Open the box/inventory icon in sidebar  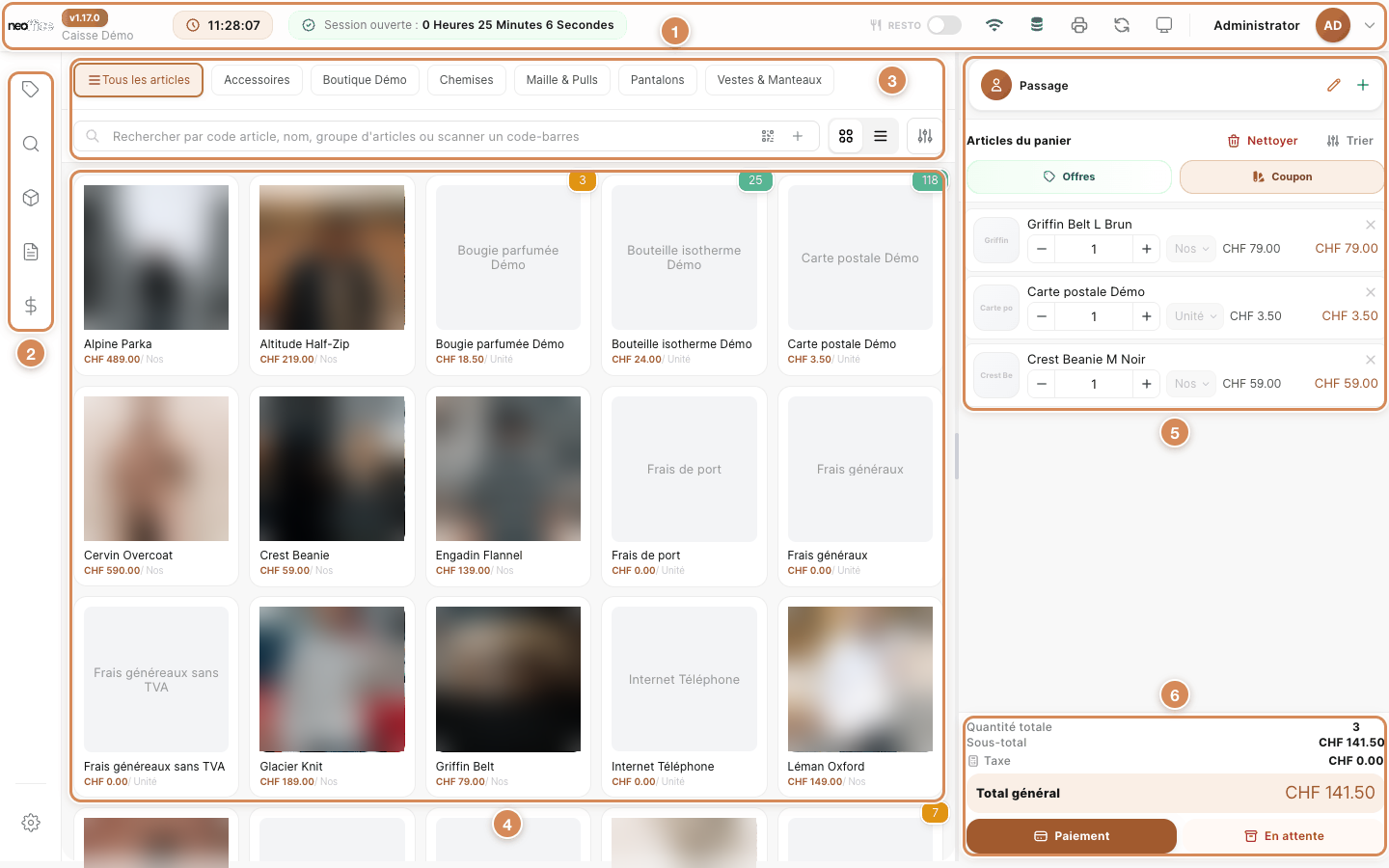click(31, 198)
